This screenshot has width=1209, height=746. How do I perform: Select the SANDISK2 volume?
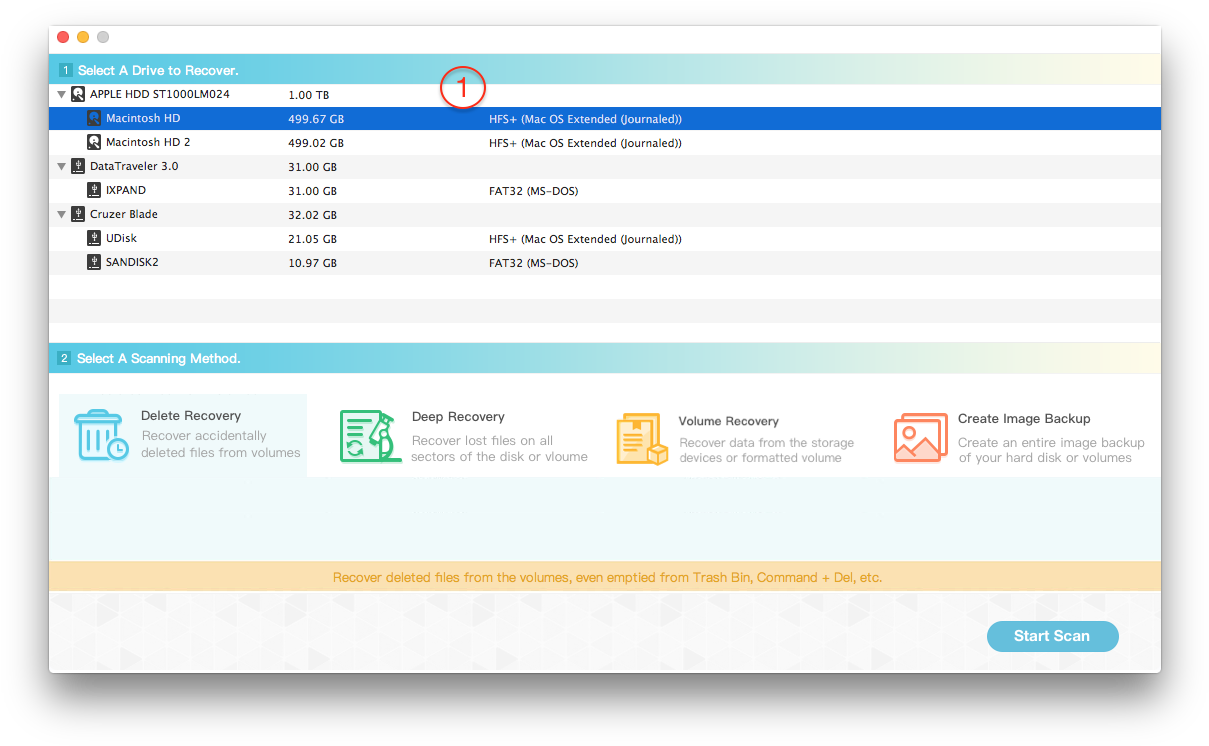[x=605, y=262]
